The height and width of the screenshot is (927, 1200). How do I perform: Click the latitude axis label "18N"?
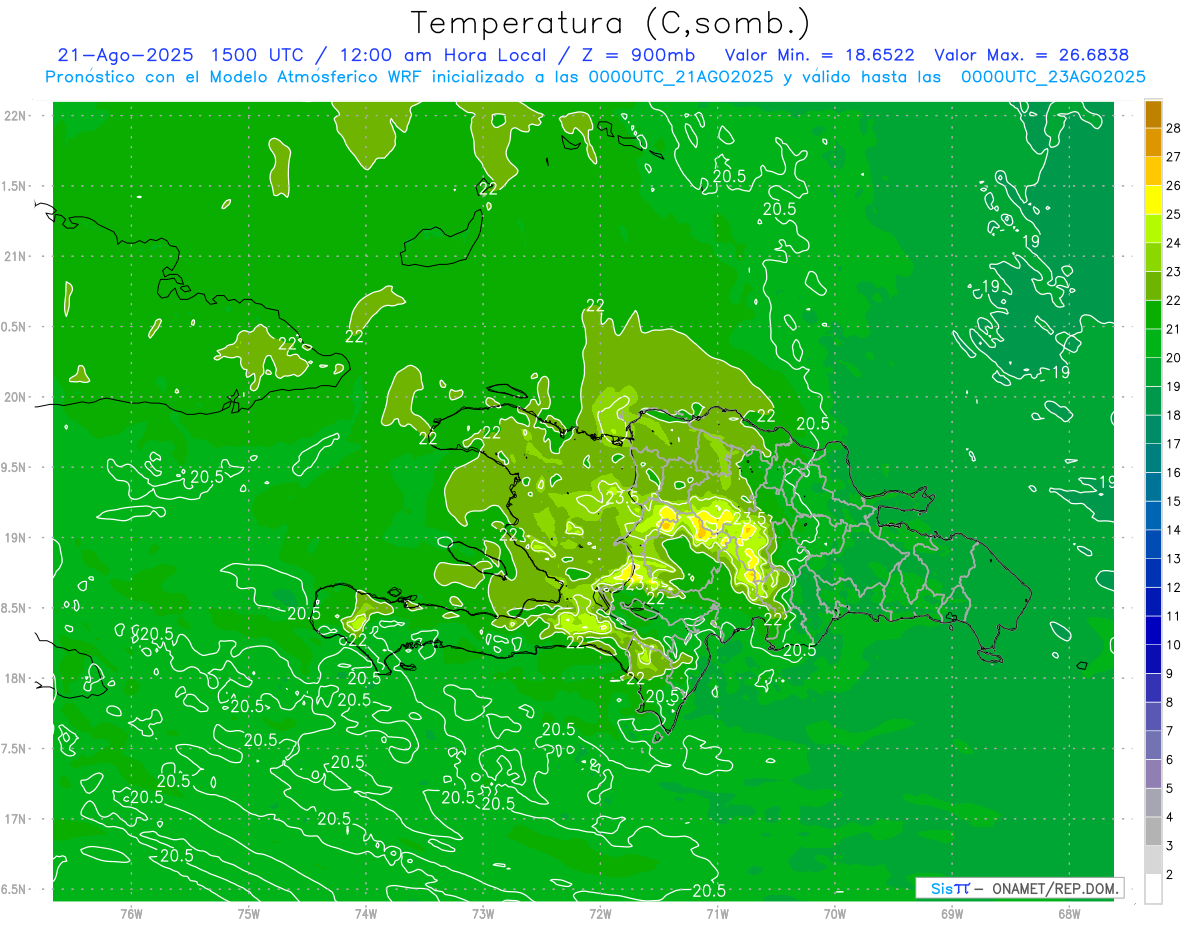point(15,678)
